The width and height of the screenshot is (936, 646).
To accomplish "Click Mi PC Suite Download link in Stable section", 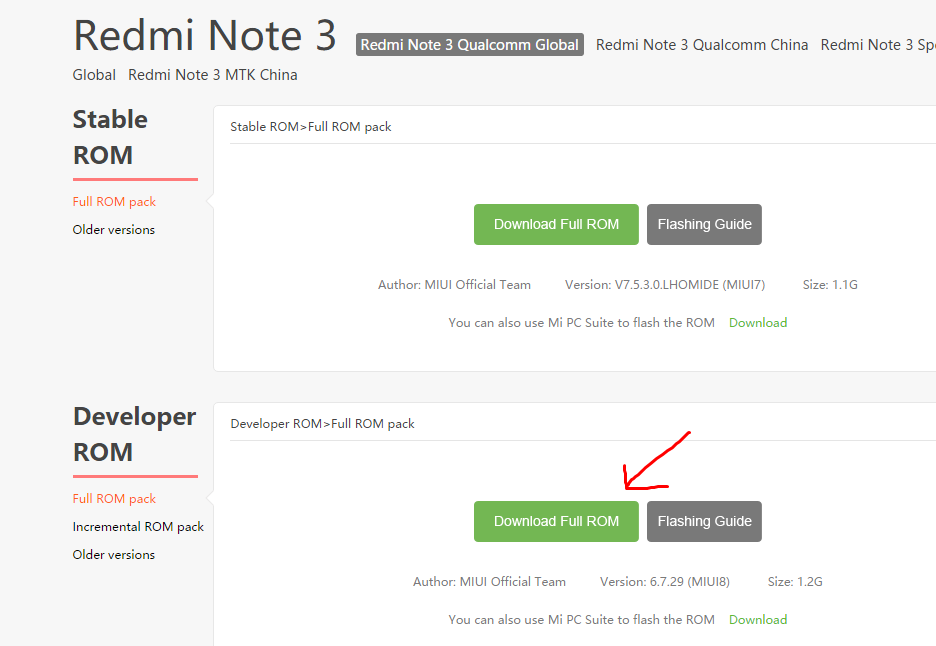I will 758,322.
